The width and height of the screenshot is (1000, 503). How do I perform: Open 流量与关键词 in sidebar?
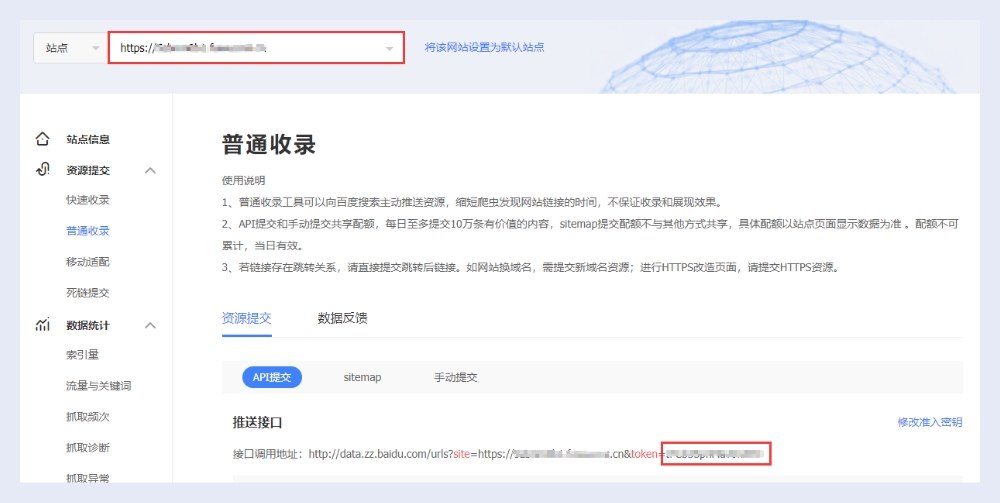point(99,386)
